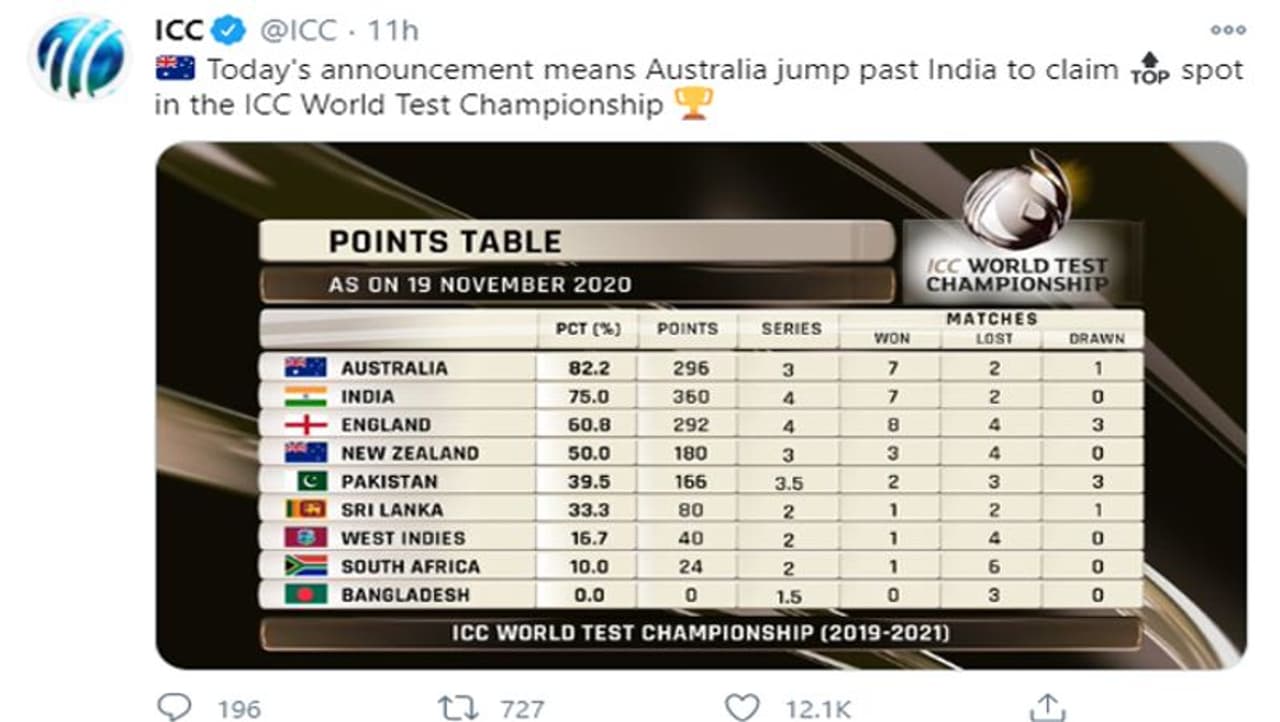Click the ICC profile avatar logo
Viewport: 1280px width, 722px height.
click(x=80, y=58)
